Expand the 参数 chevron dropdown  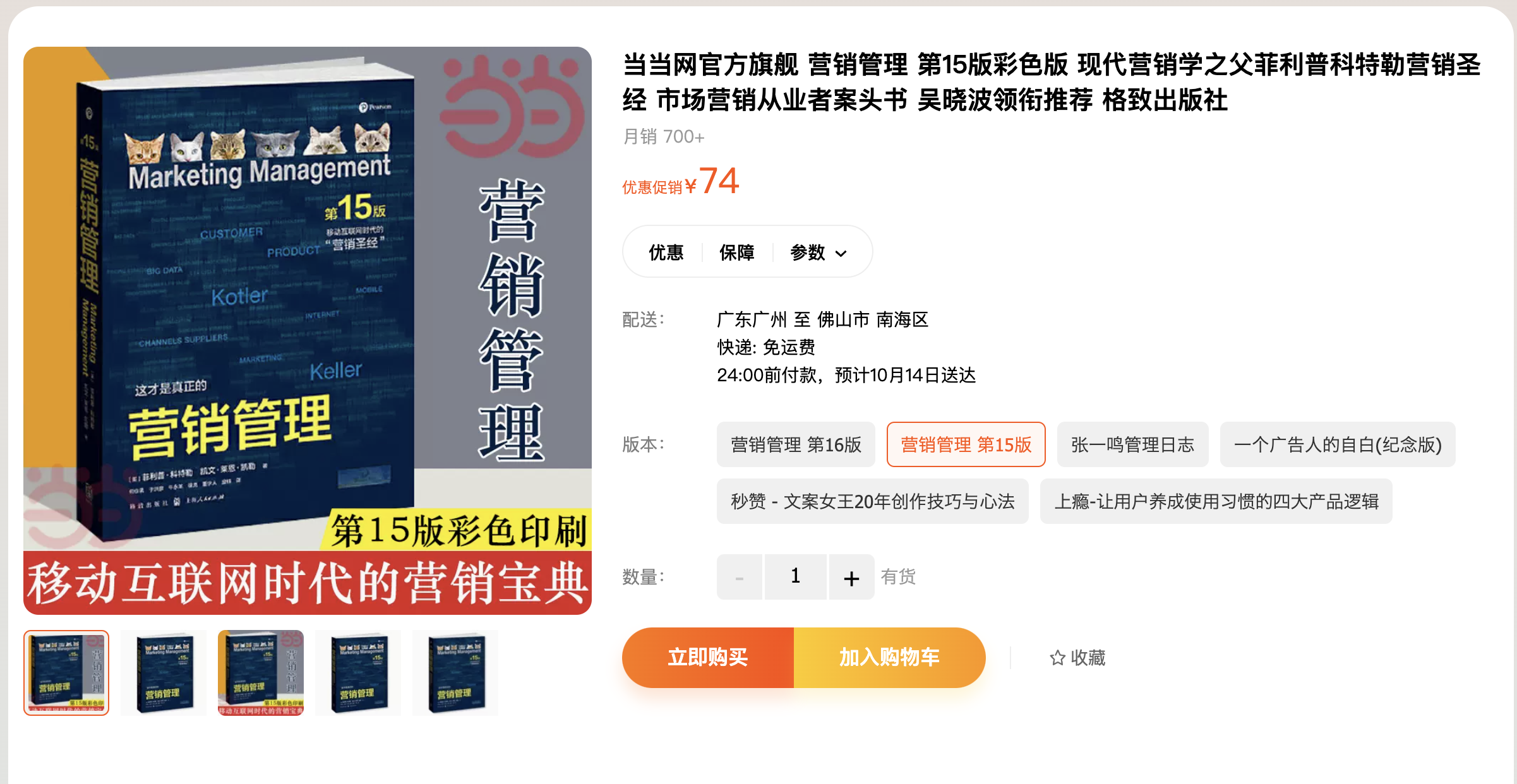coord(841,254)
